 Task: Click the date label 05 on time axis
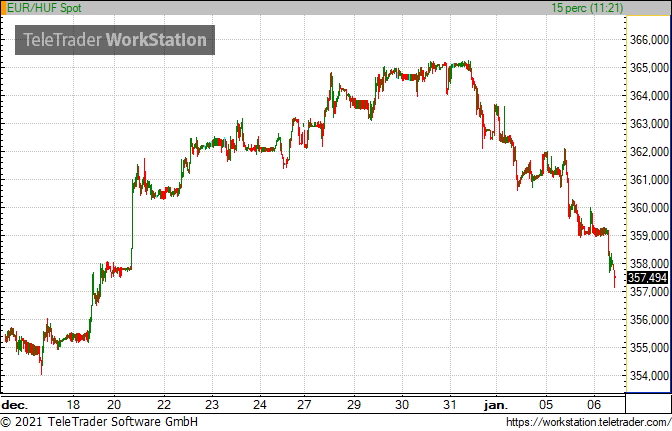pos(546,405)
